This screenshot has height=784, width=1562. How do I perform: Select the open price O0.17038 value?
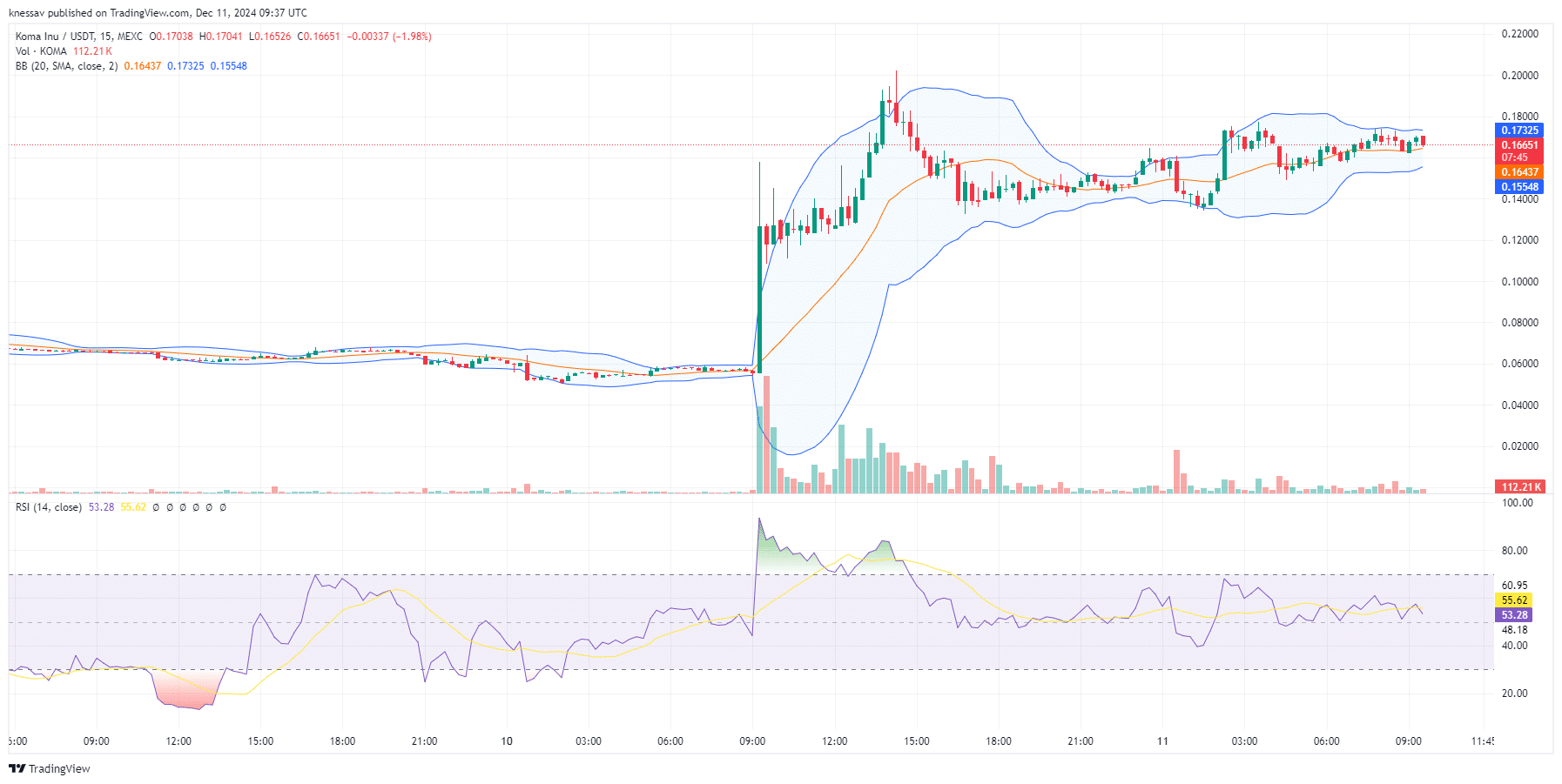[x=171, y=37]
